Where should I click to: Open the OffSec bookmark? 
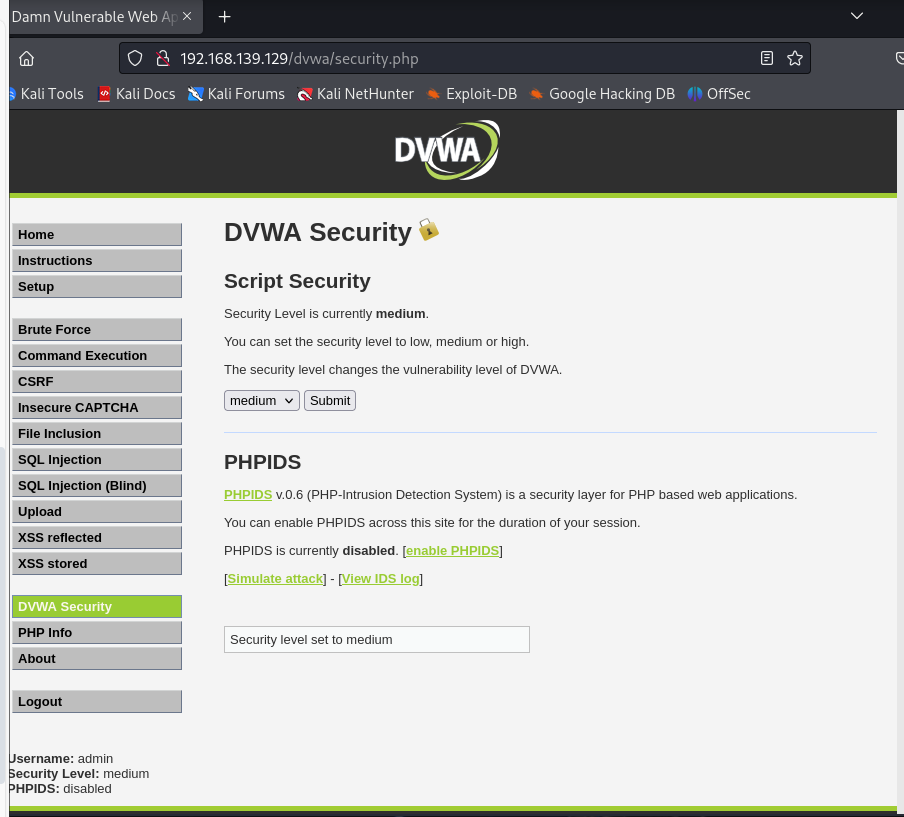coord(719,93)
